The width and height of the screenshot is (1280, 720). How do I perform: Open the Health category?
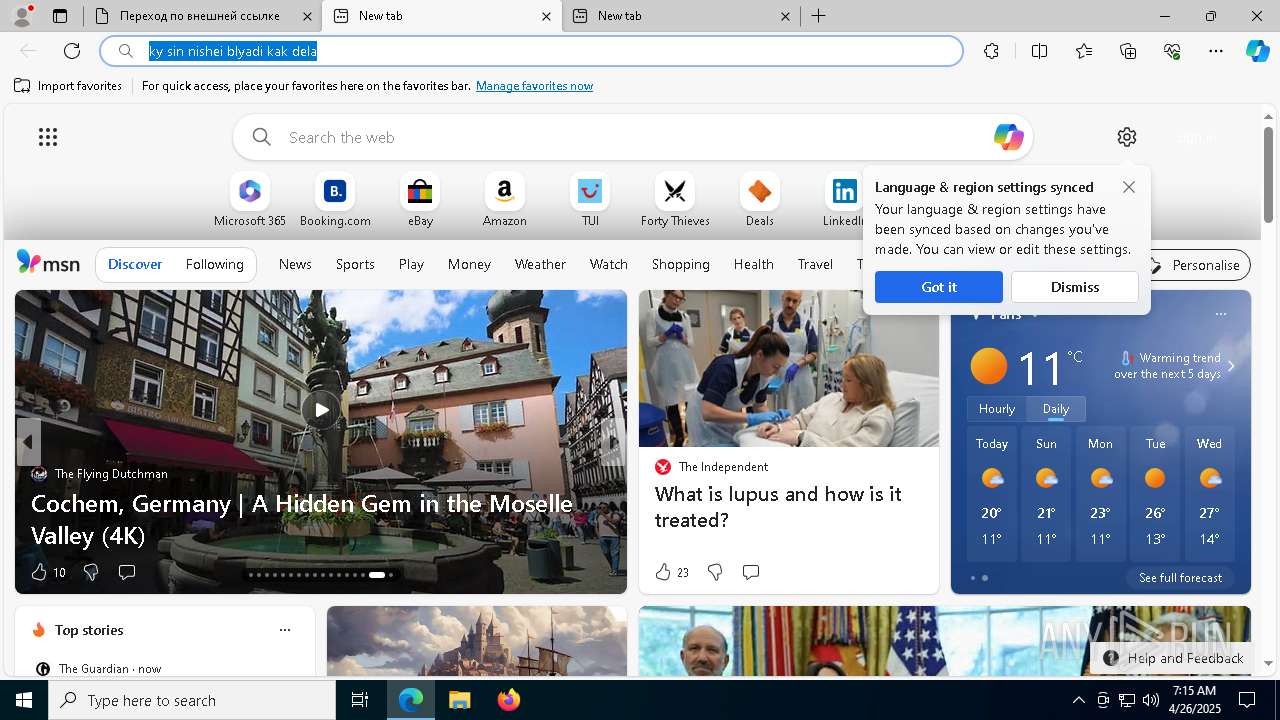pos(753,264)
